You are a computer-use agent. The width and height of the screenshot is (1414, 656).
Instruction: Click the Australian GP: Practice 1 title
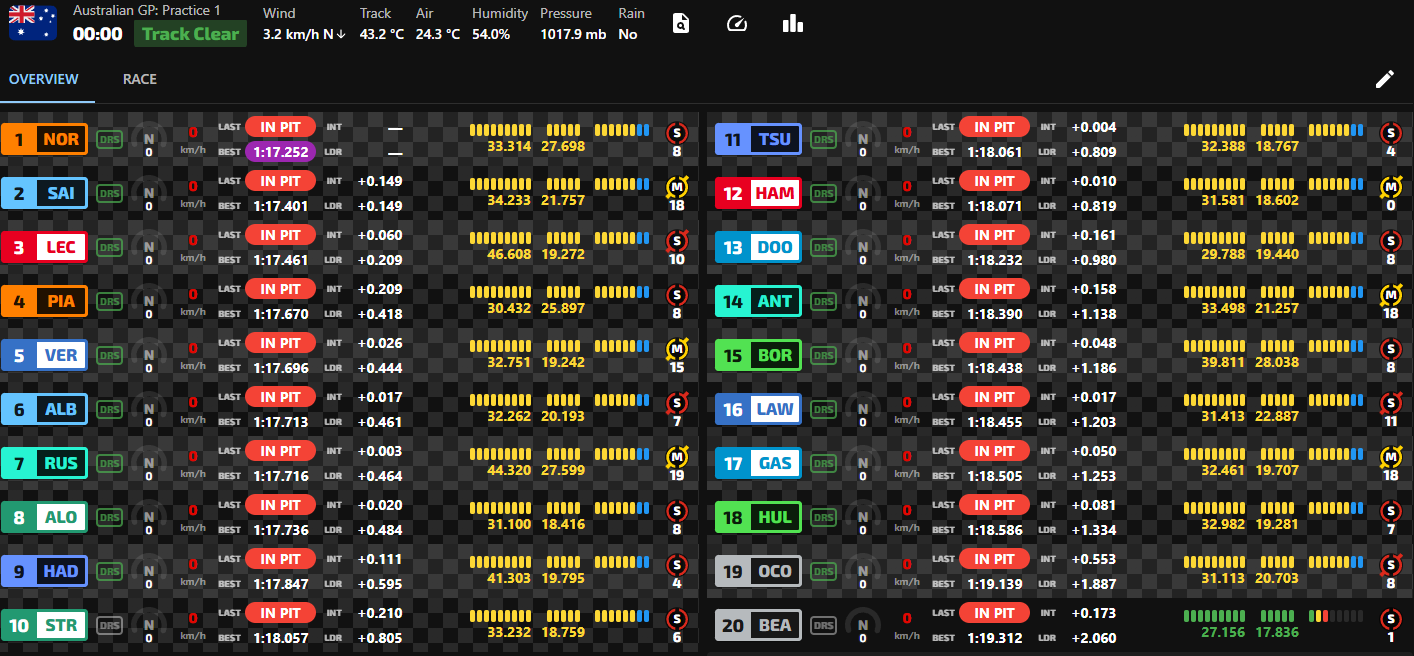147,11
